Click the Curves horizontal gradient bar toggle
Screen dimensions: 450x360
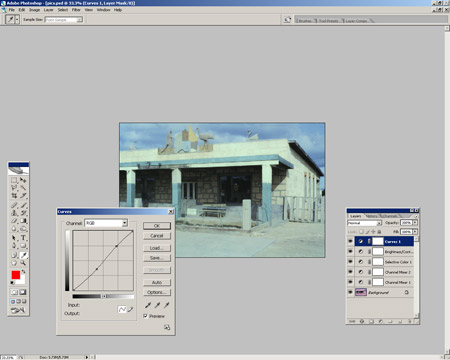click(104, 296)
